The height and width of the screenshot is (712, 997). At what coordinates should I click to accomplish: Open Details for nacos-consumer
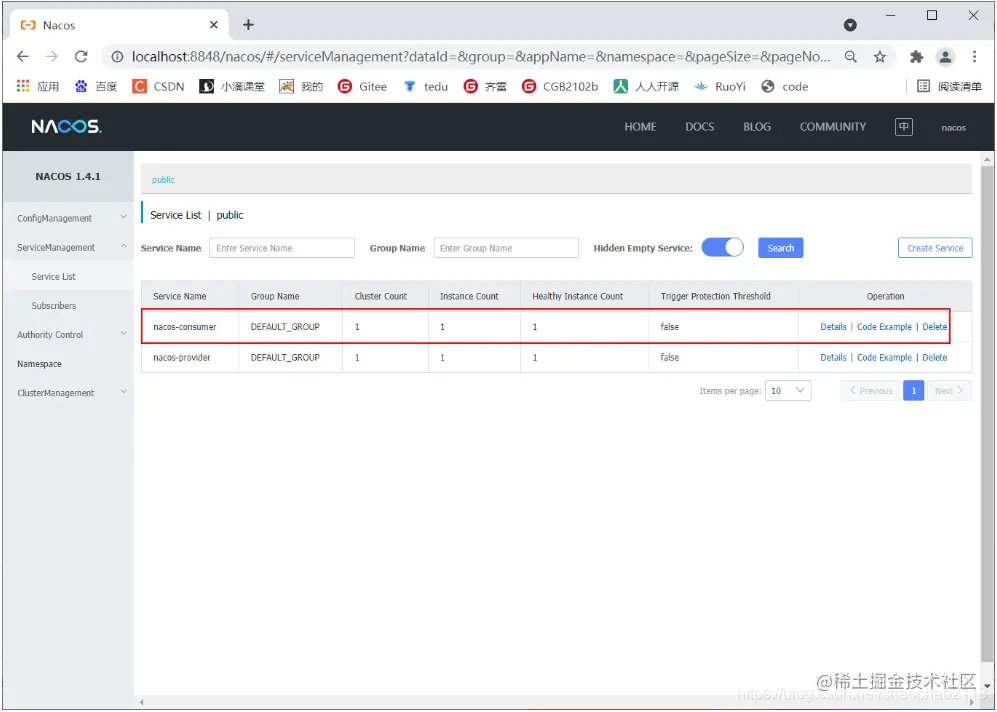point(833,327)
